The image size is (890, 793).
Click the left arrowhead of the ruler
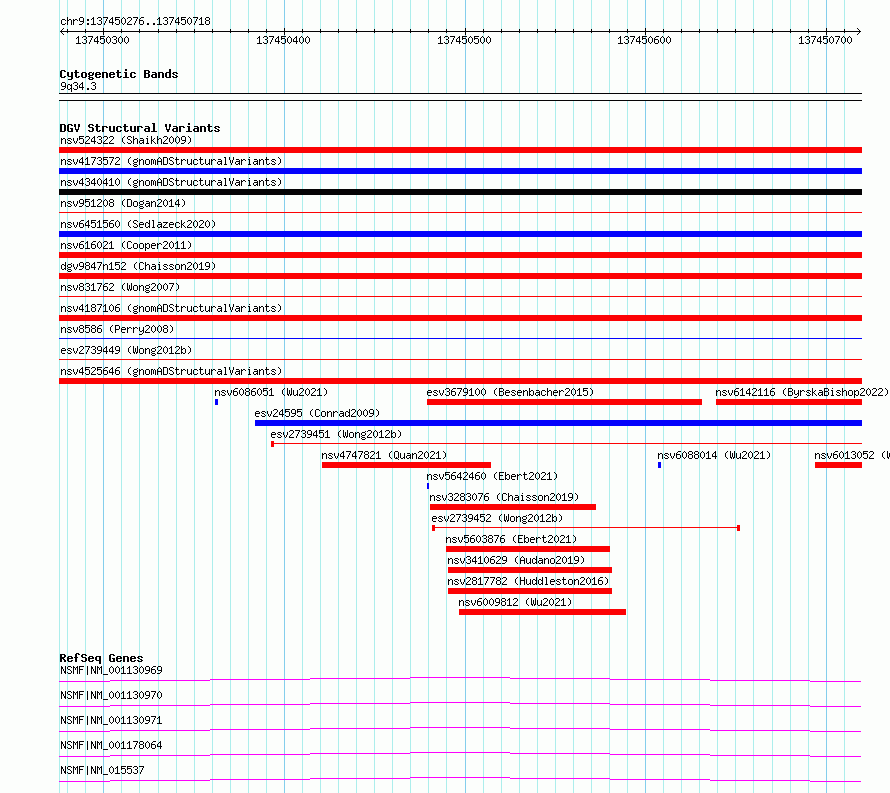(x=62, y=32)
